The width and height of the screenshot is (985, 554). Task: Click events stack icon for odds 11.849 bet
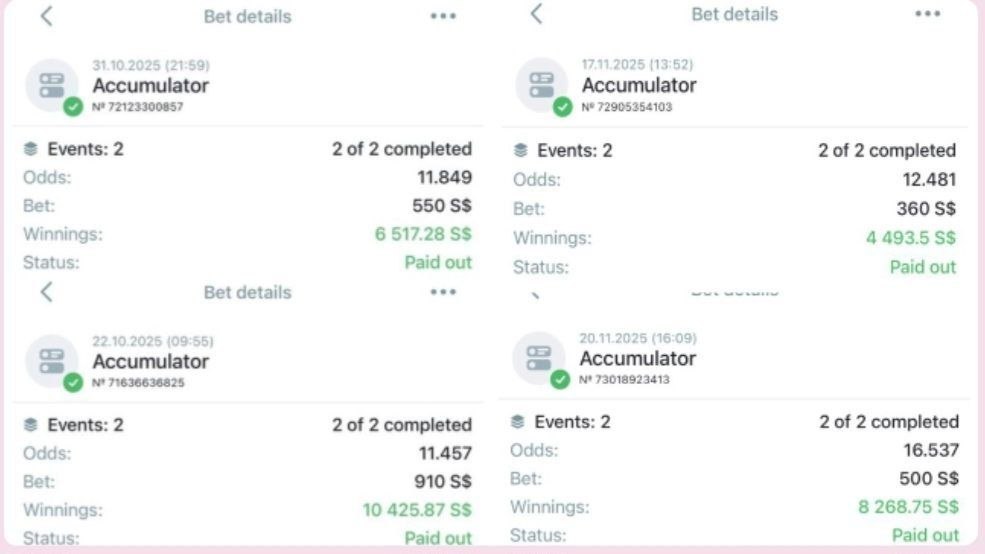31,149
